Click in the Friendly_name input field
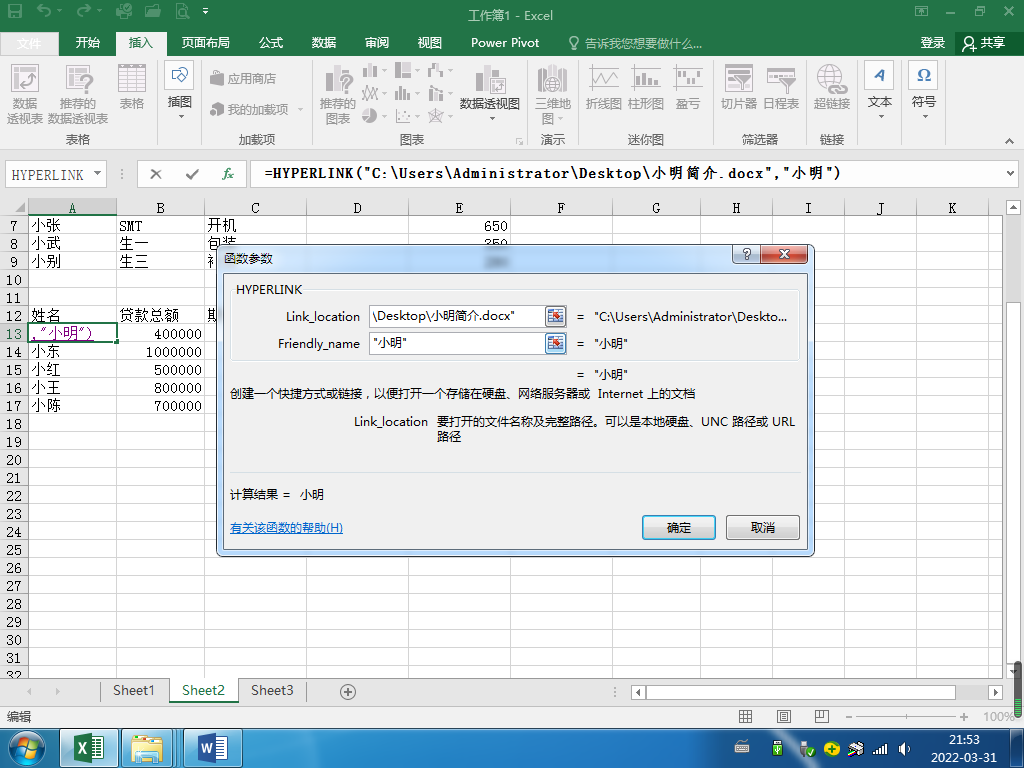Image resolution: width=1024 pixels, height=768 pixels. (x=456, y=343)
